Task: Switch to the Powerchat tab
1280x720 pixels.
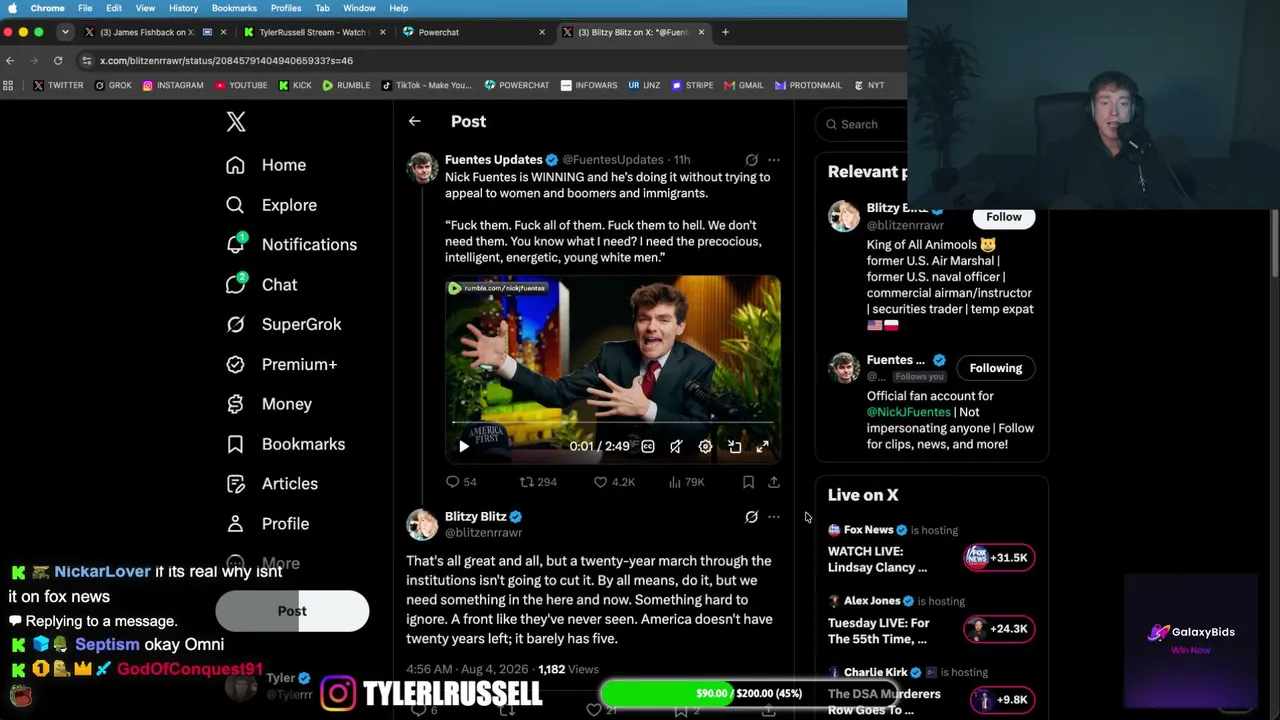Action: (474, 32)
